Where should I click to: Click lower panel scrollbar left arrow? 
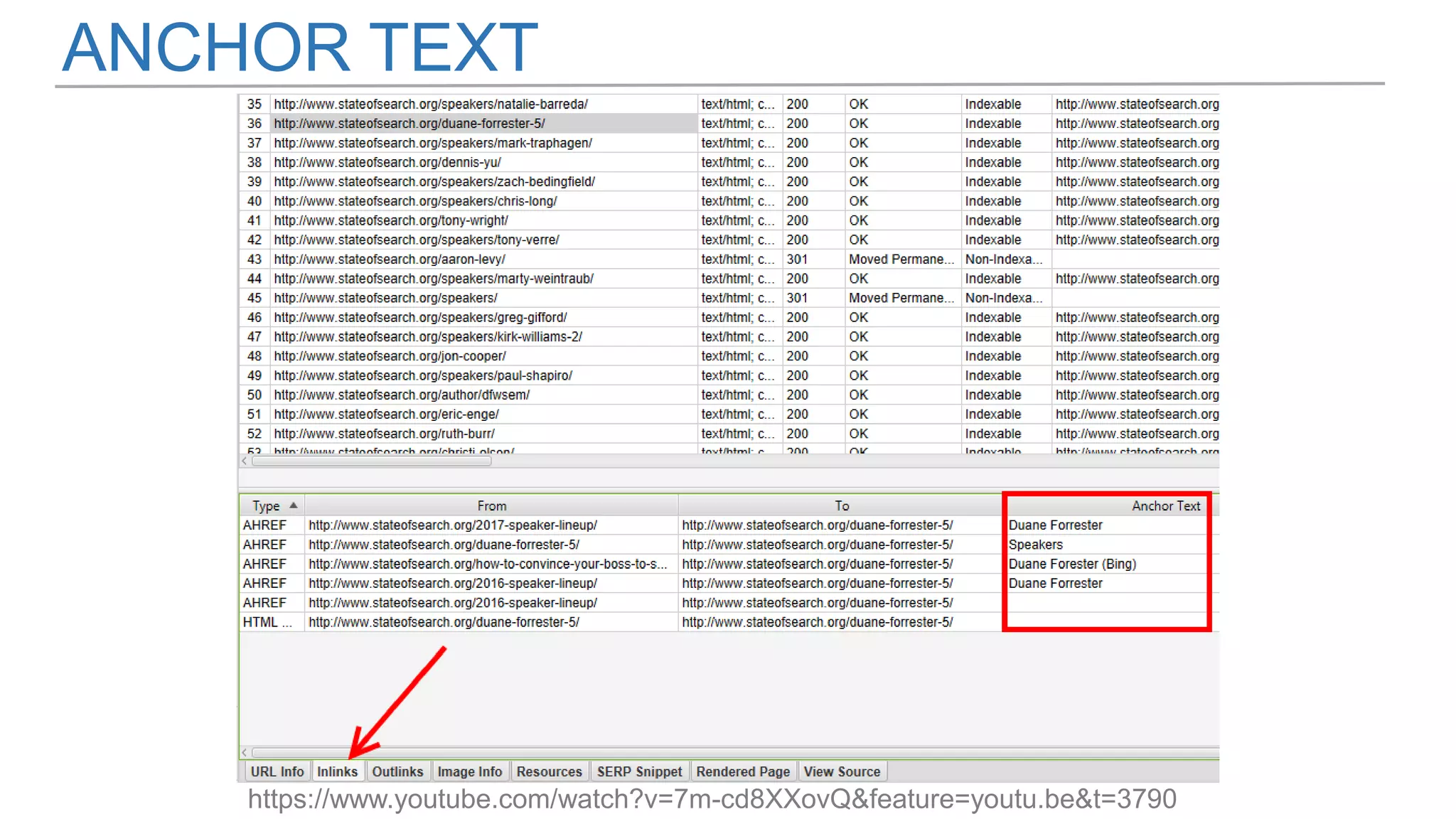[245, 752]
